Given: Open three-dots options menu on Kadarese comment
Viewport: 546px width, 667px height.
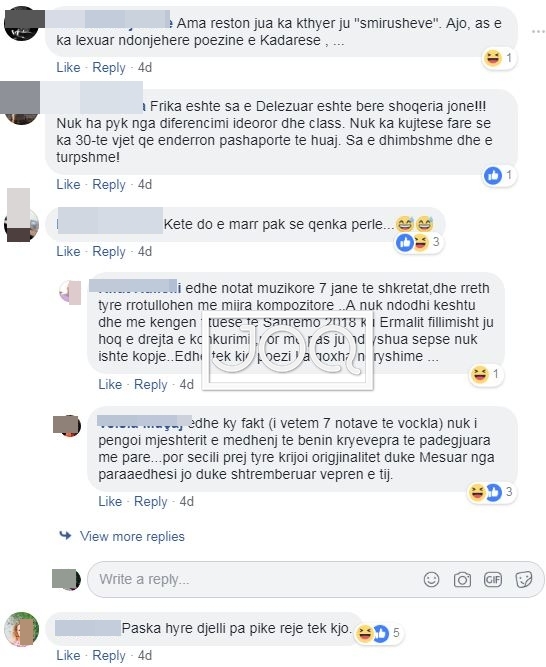Looking at the screenshot, I should (x=538, y=31).
